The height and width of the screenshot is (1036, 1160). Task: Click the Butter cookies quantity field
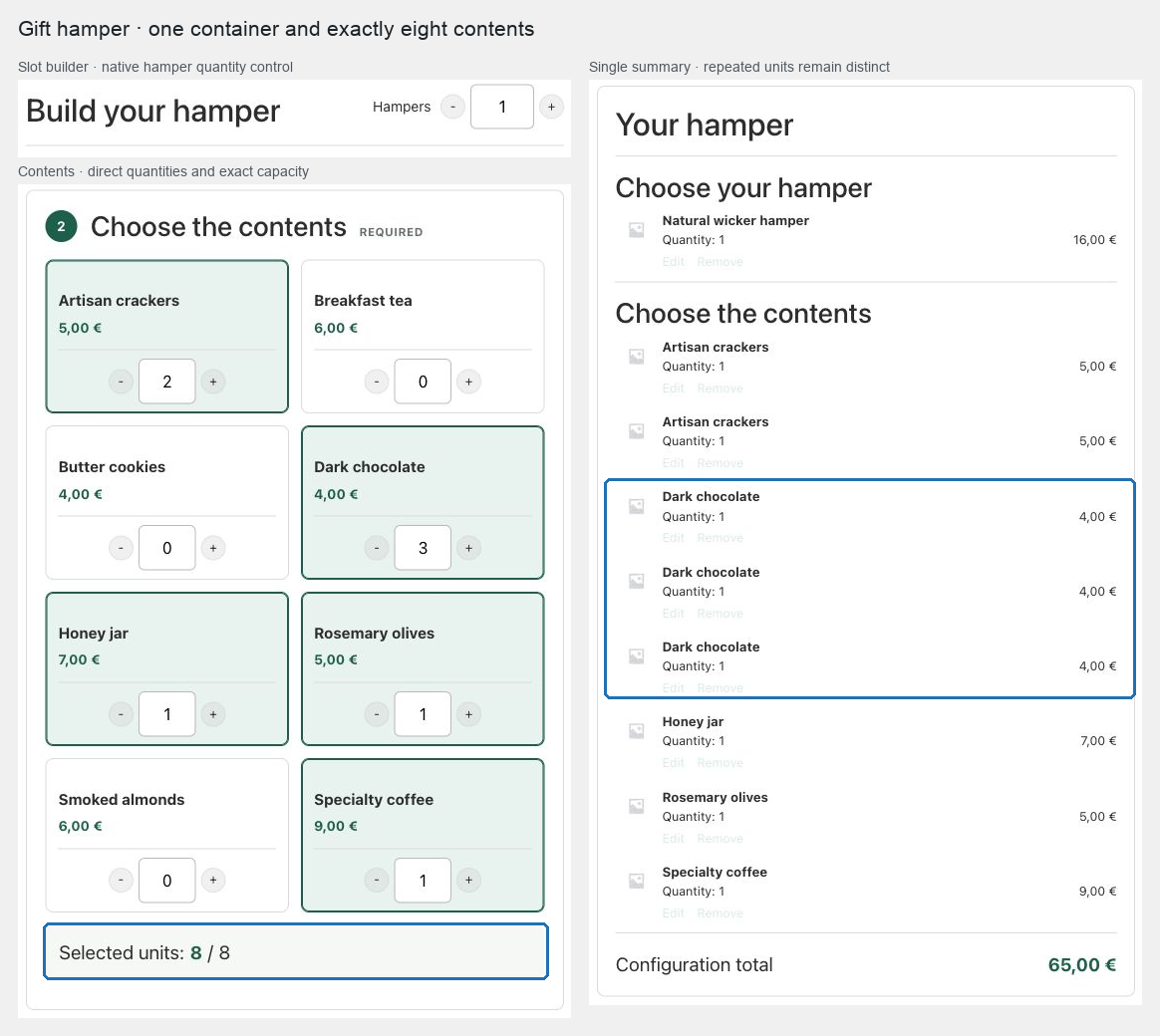167,548
